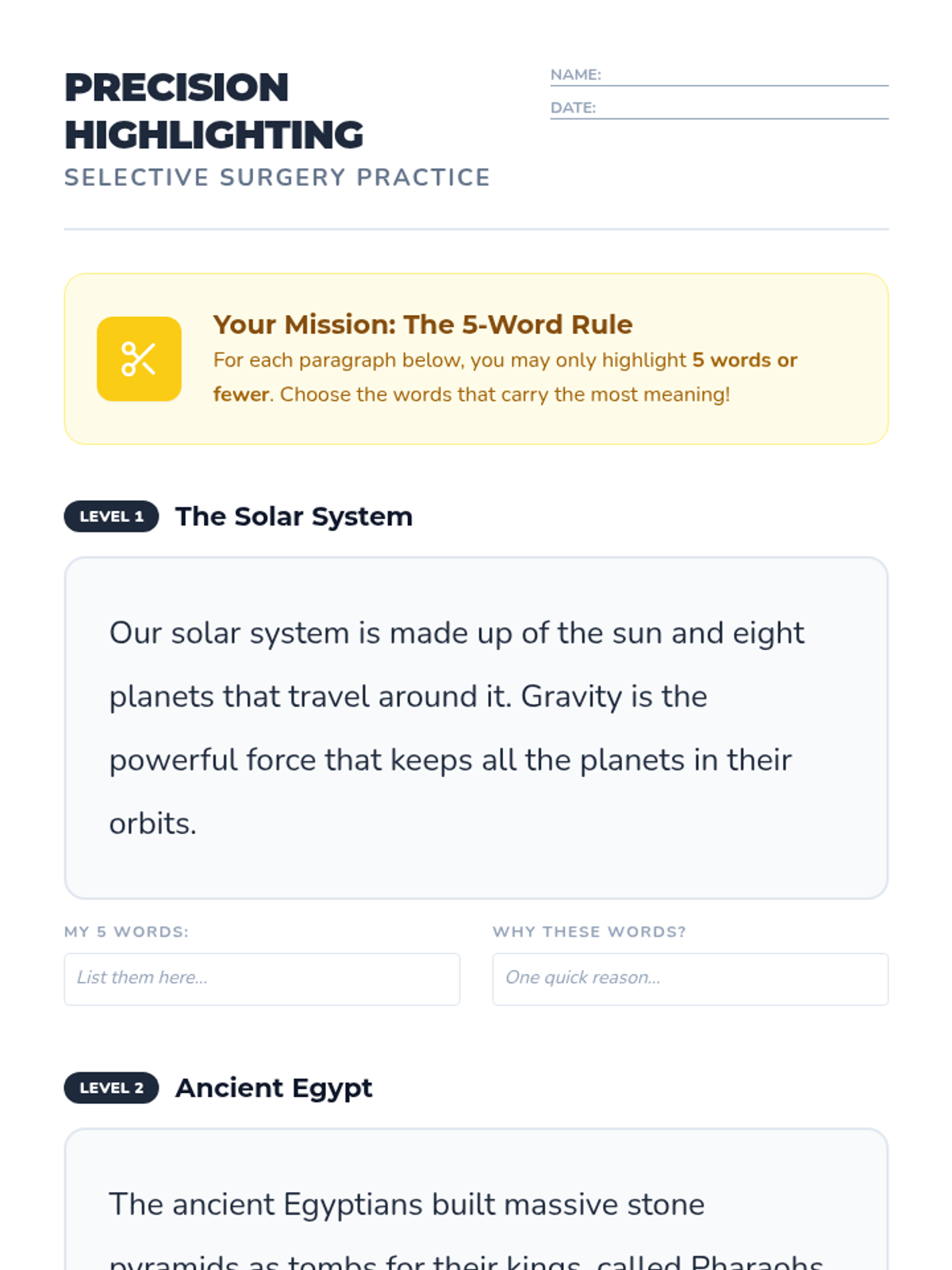Click the 'Ancient Egypt' section heading
Screen dimensions: 952x1270
pos(274,1088)
